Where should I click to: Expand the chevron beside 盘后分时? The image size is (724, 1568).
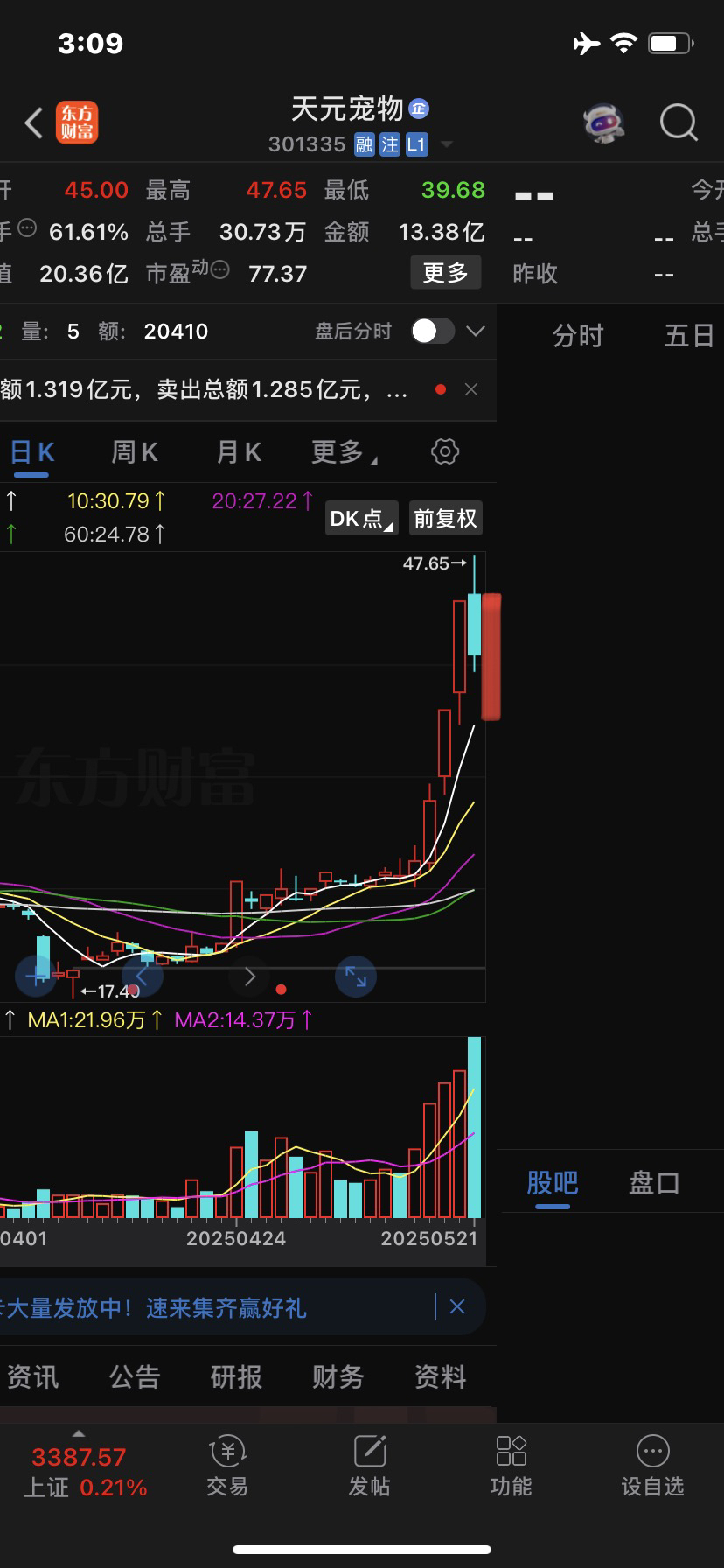[x=476, y=331]
